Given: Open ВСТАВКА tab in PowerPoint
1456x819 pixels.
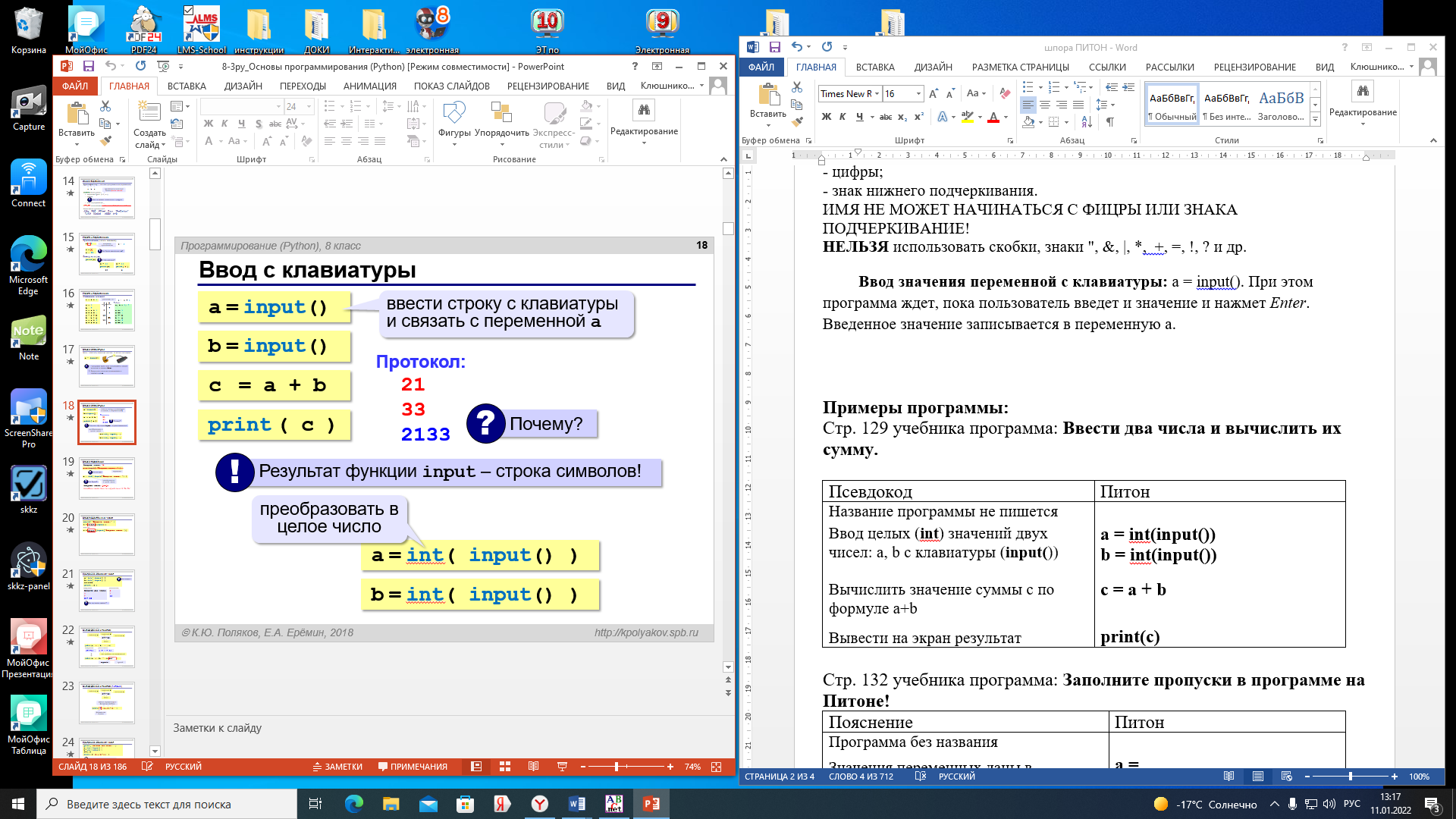Looking at the screenshot, I should pyautogui.click(x=187, y=86).
